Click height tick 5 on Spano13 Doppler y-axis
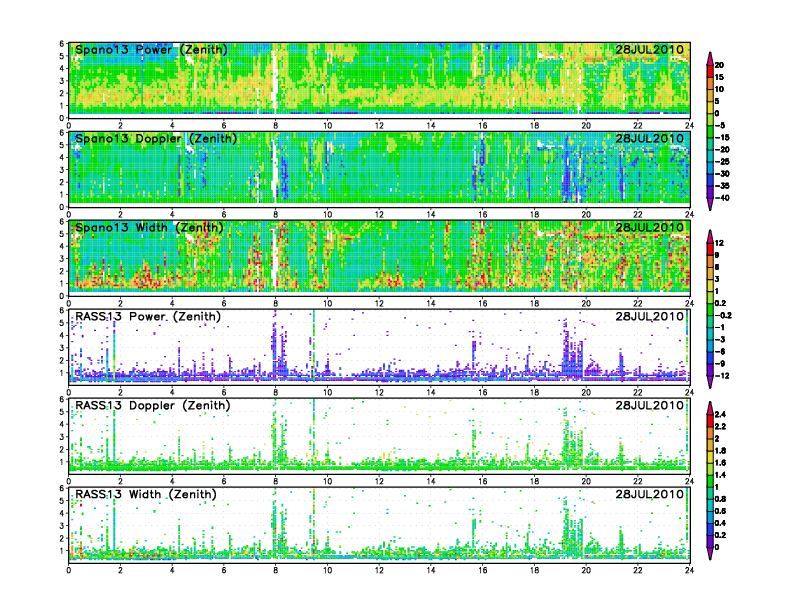 [x=62, y=145]
